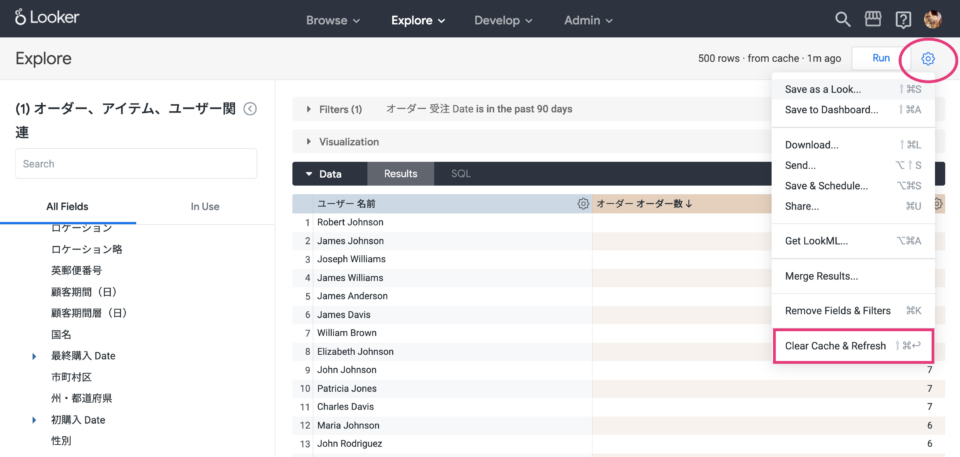This screenshot has width=960, height=457.
Task: Expand the 最終購入 Date field group
Action: (34, 356)
